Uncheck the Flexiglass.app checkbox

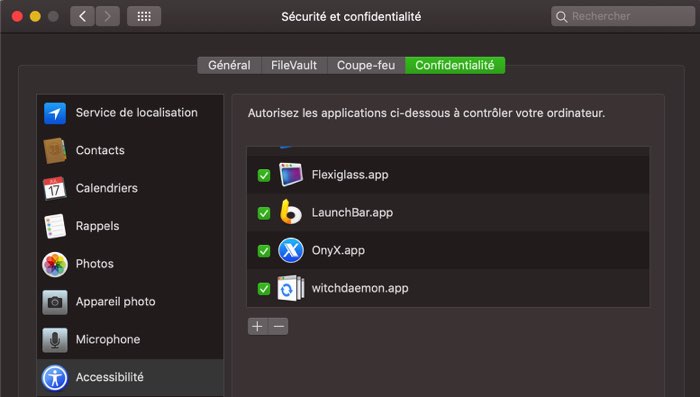[264, 175]
